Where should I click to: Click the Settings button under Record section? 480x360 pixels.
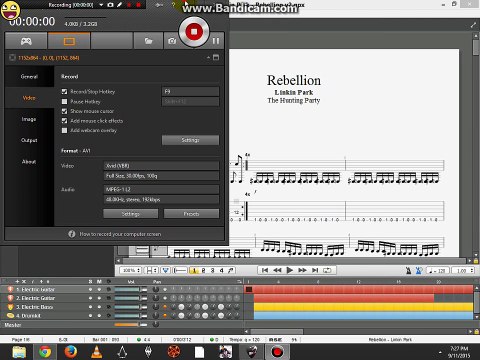click(x=191, y=140)
